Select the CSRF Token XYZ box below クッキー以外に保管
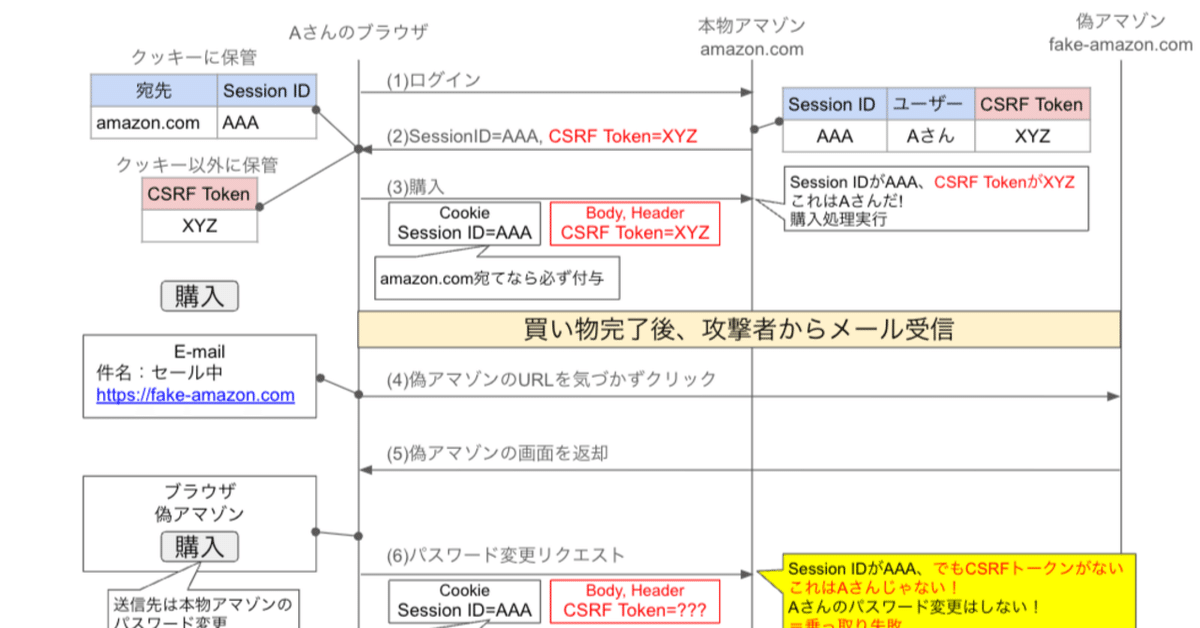Image resolution: width=1200 pixels, height=628 pixels. (199, 210)
